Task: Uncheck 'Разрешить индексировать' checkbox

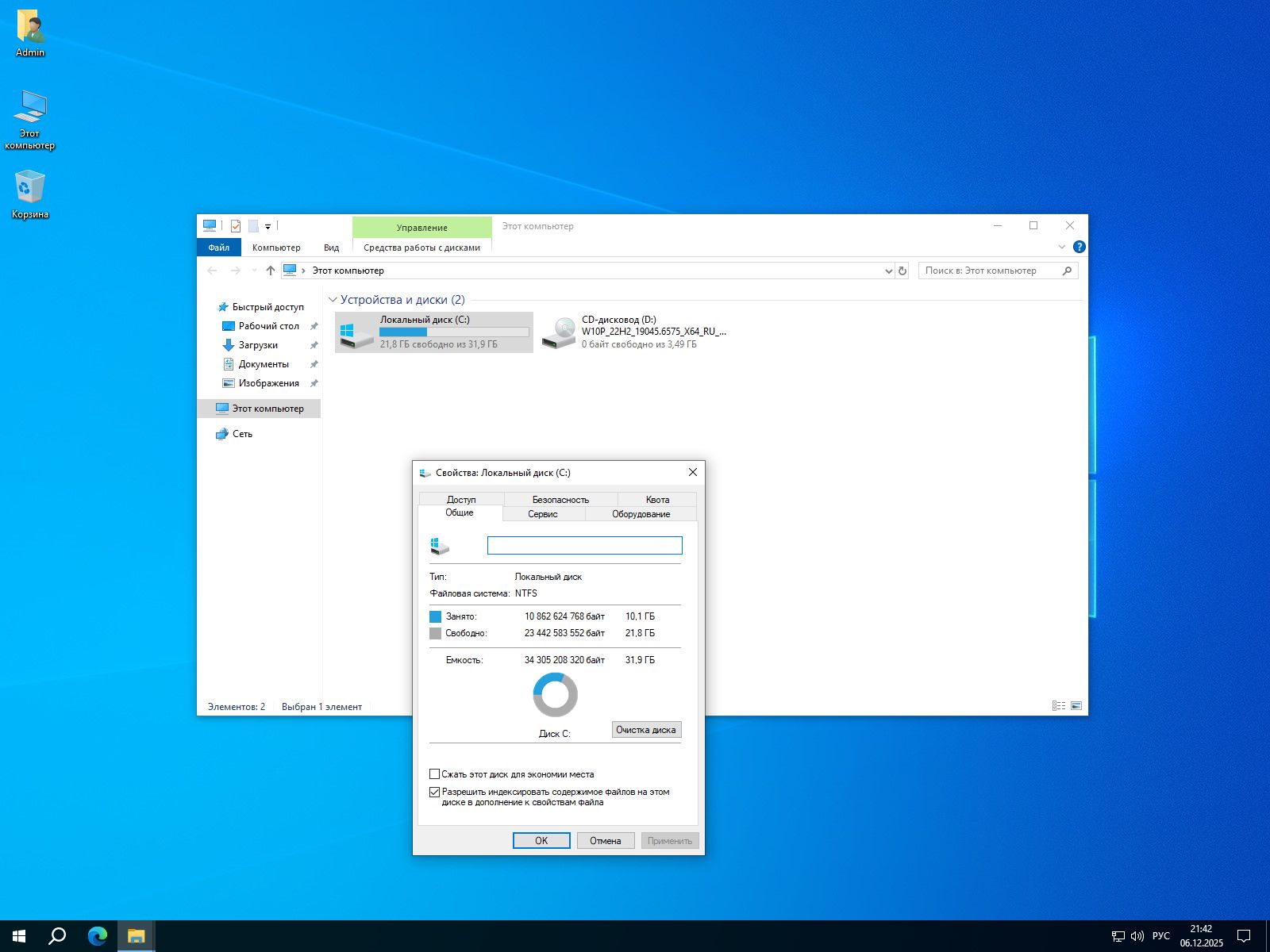Action: (435, 792)
